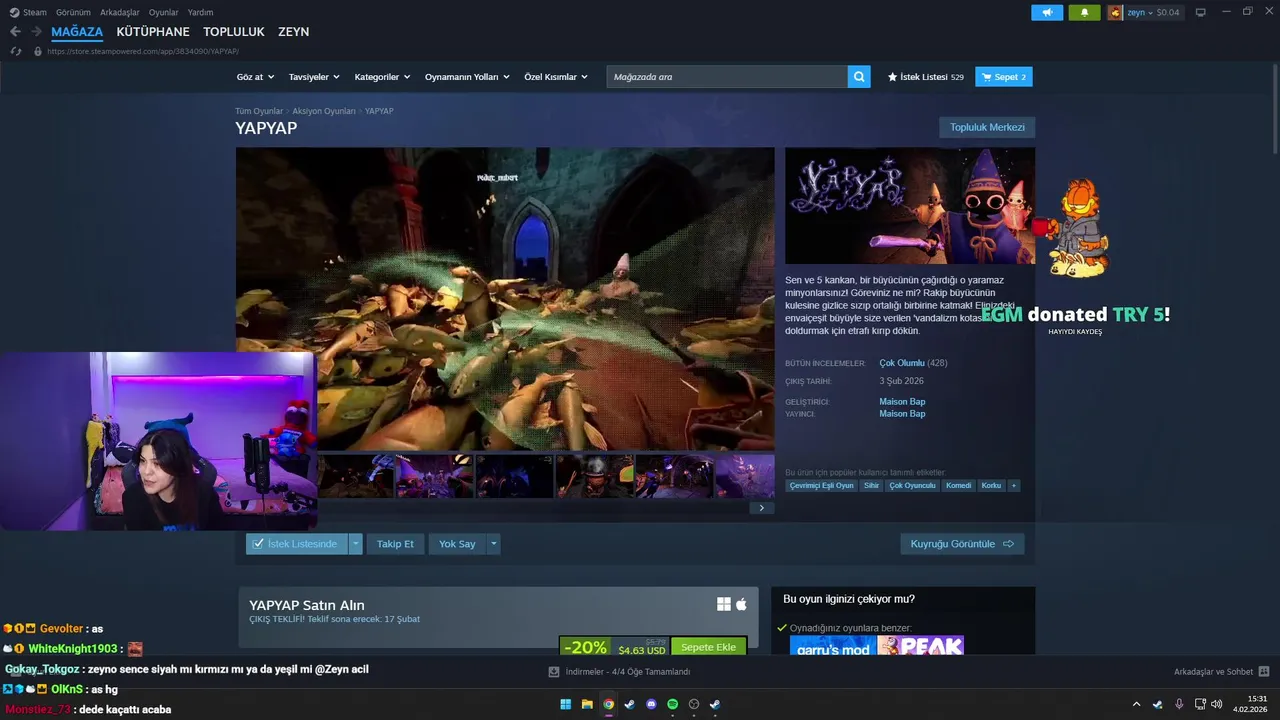This screenshot has height=720, width=1280.
Task: Expand Oynamanın Yolları menu
Action: point(467,77)
